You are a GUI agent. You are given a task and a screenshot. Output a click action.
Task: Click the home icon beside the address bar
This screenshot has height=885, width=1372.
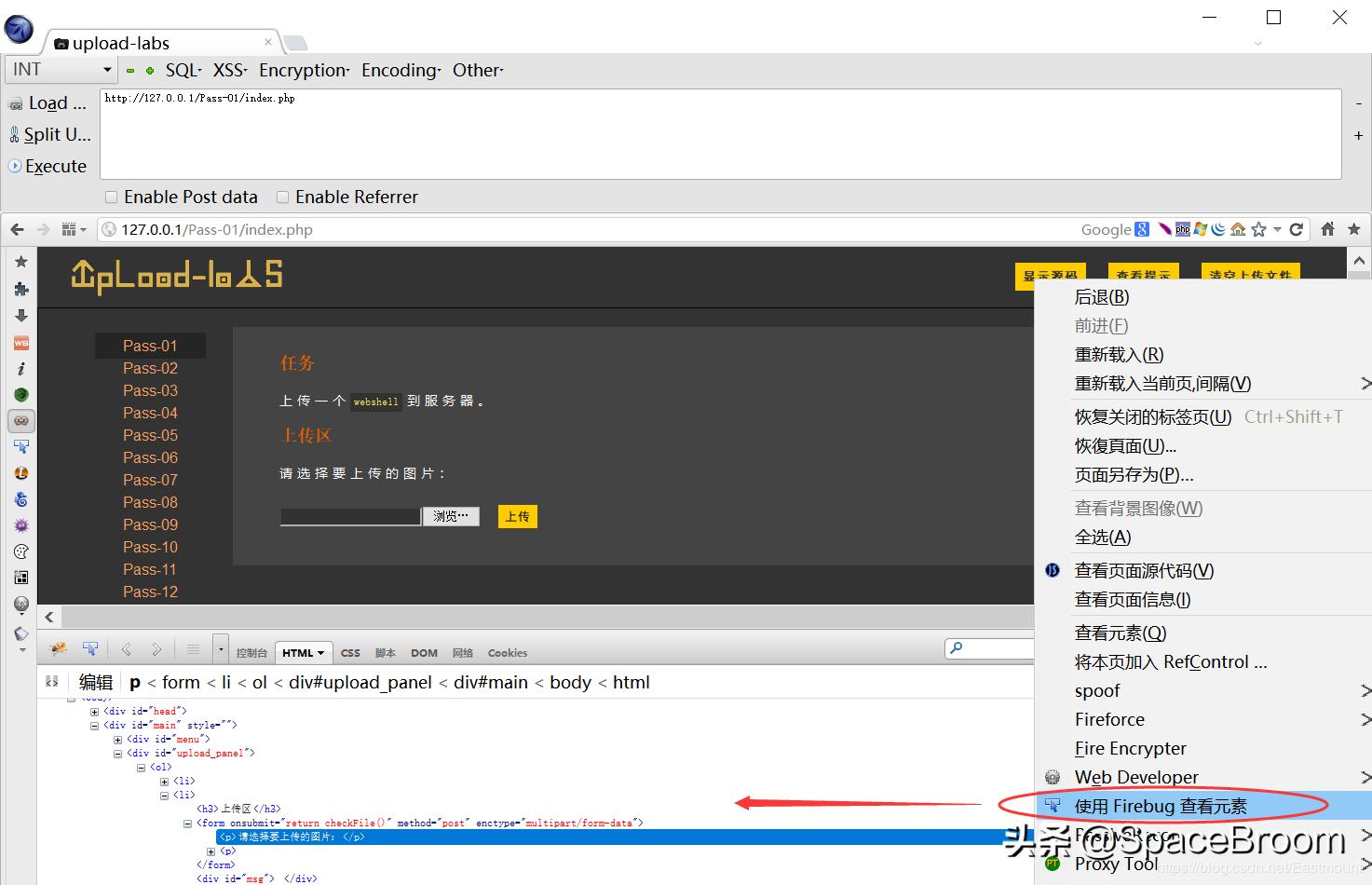(x=1326, y=229)
